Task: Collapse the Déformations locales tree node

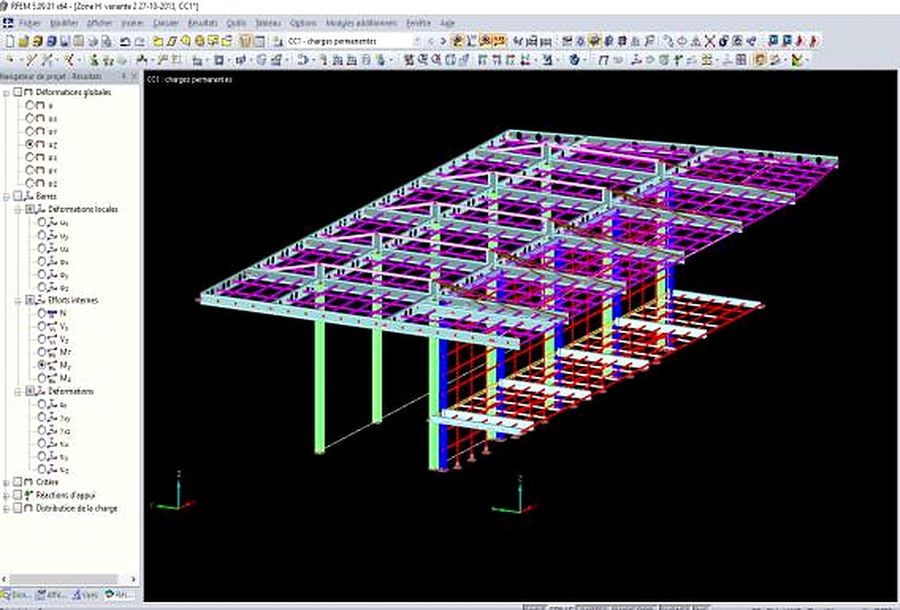Action: tap(18, 209)
